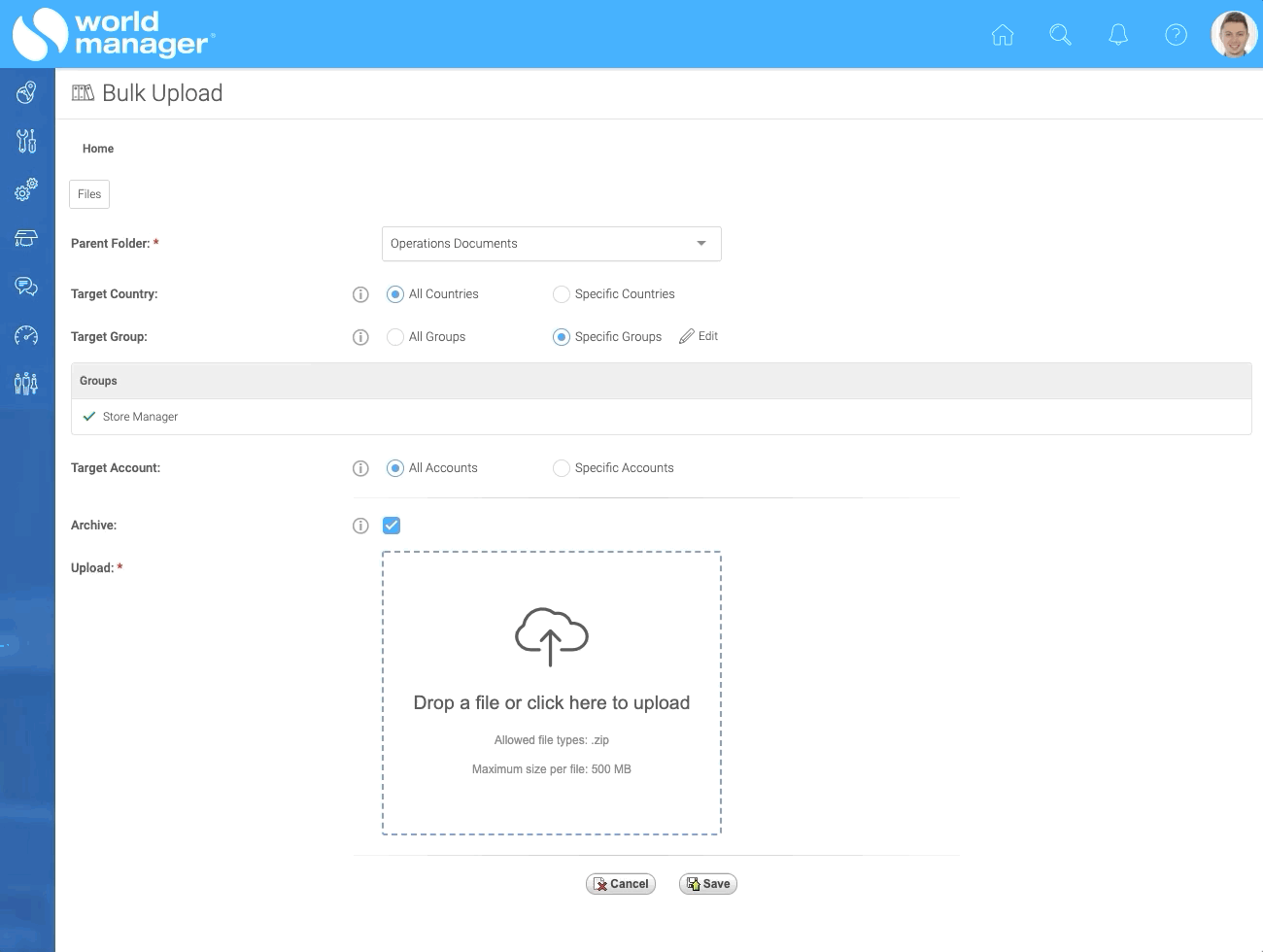
Task: Edit the specific target groups
Action: 700,336
